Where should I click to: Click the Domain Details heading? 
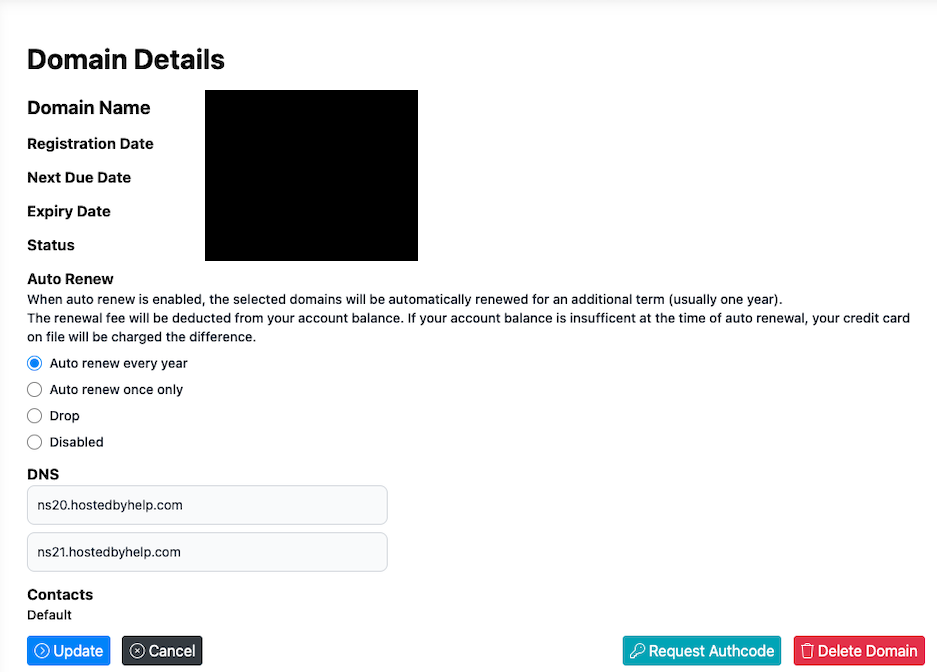tap(126, 60)
